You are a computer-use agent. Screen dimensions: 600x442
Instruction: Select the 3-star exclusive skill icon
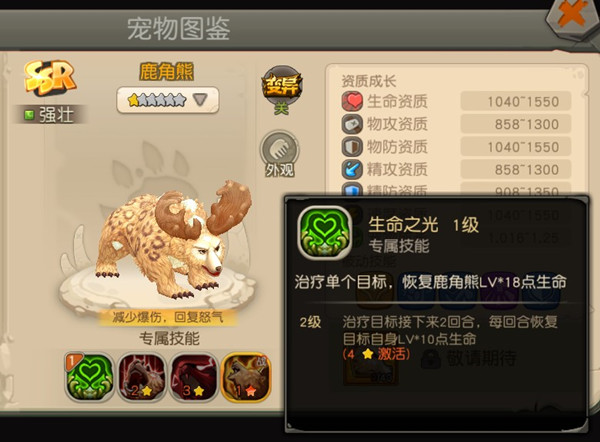(x=193, y=377)
